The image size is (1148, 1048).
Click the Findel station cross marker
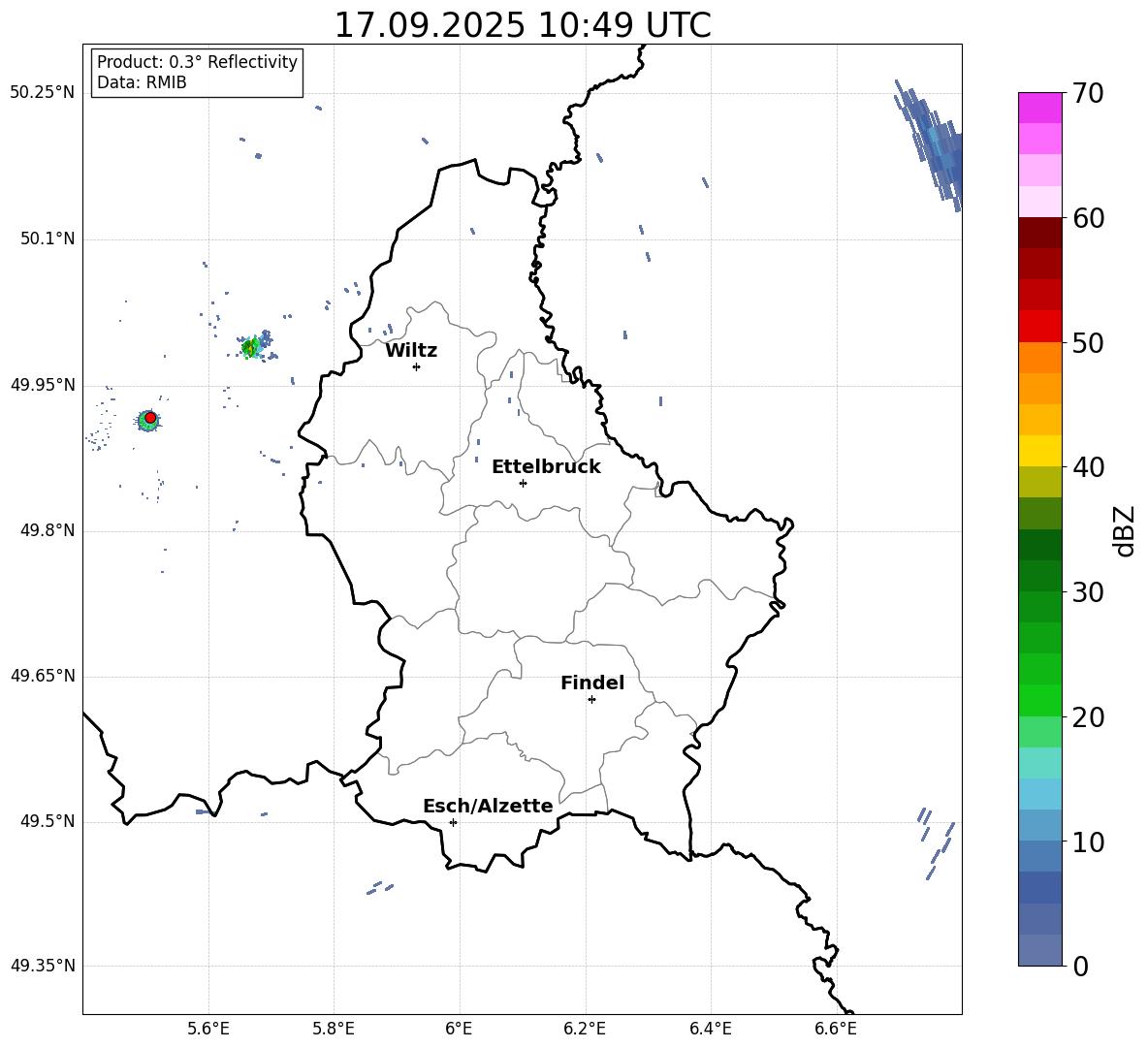591,699
